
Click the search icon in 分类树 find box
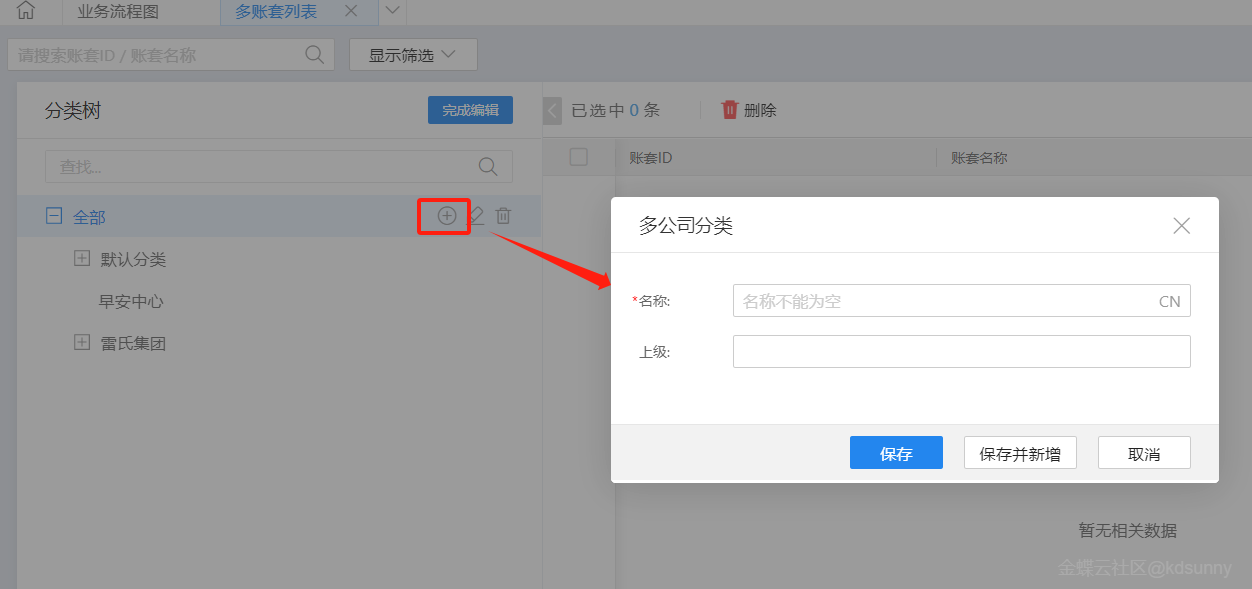pos(488,166)
